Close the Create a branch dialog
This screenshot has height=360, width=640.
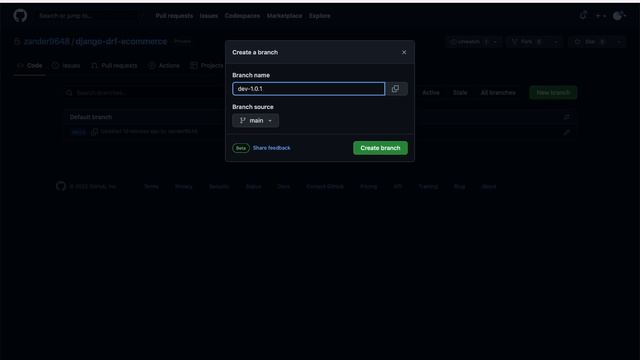[404, 52]
